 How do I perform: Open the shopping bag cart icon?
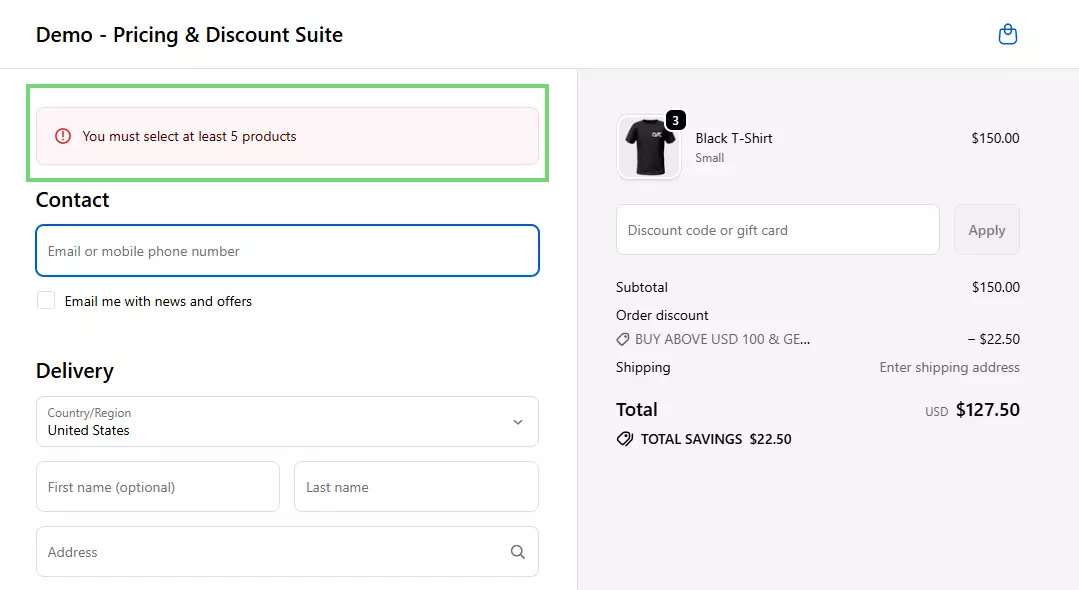pos(1008,35)
